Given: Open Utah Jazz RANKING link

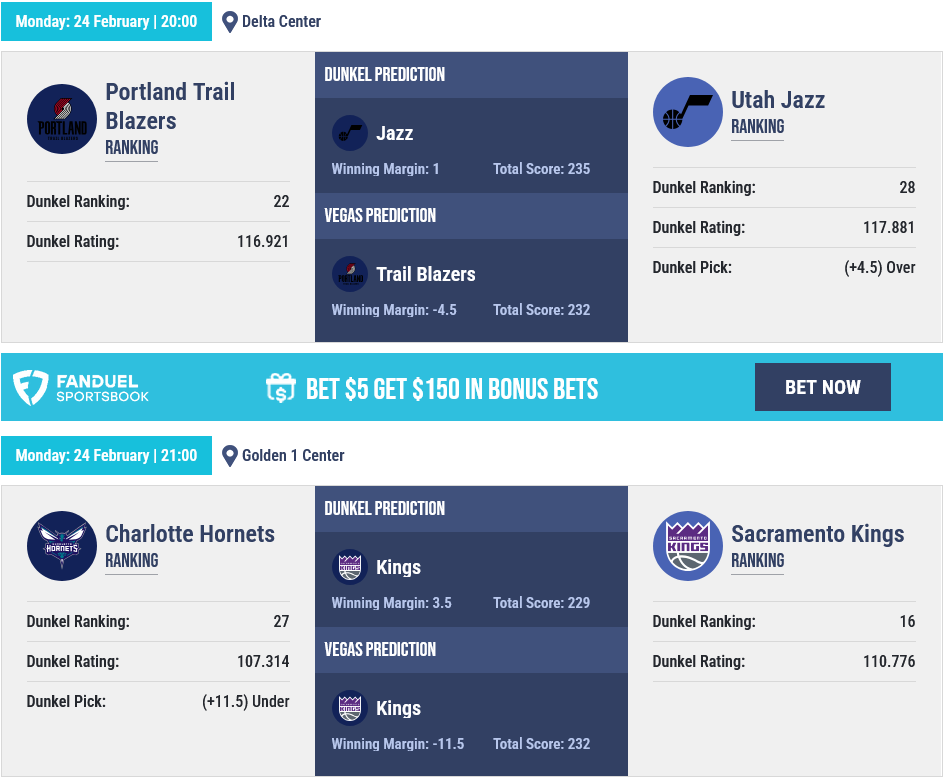Looking at the screenshot, I should coord(757,126).
